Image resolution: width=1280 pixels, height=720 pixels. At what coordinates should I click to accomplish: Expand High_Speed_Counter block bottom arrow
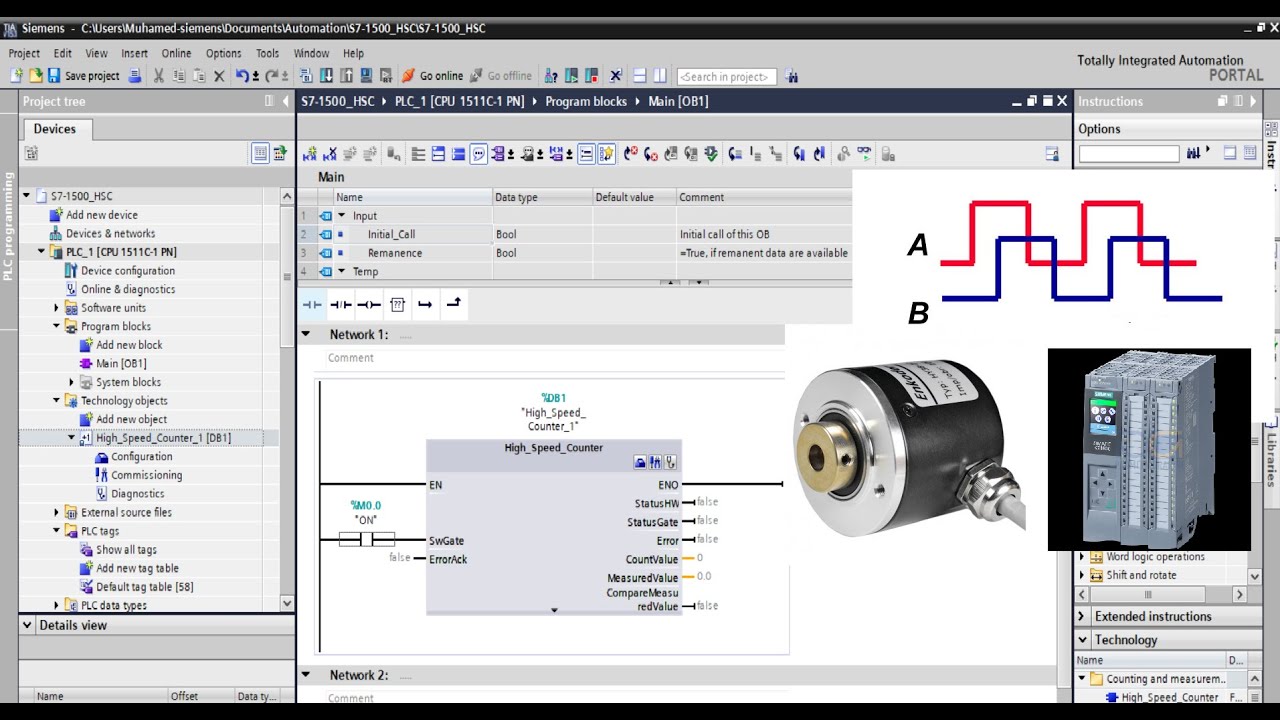[x=554, y=610]
